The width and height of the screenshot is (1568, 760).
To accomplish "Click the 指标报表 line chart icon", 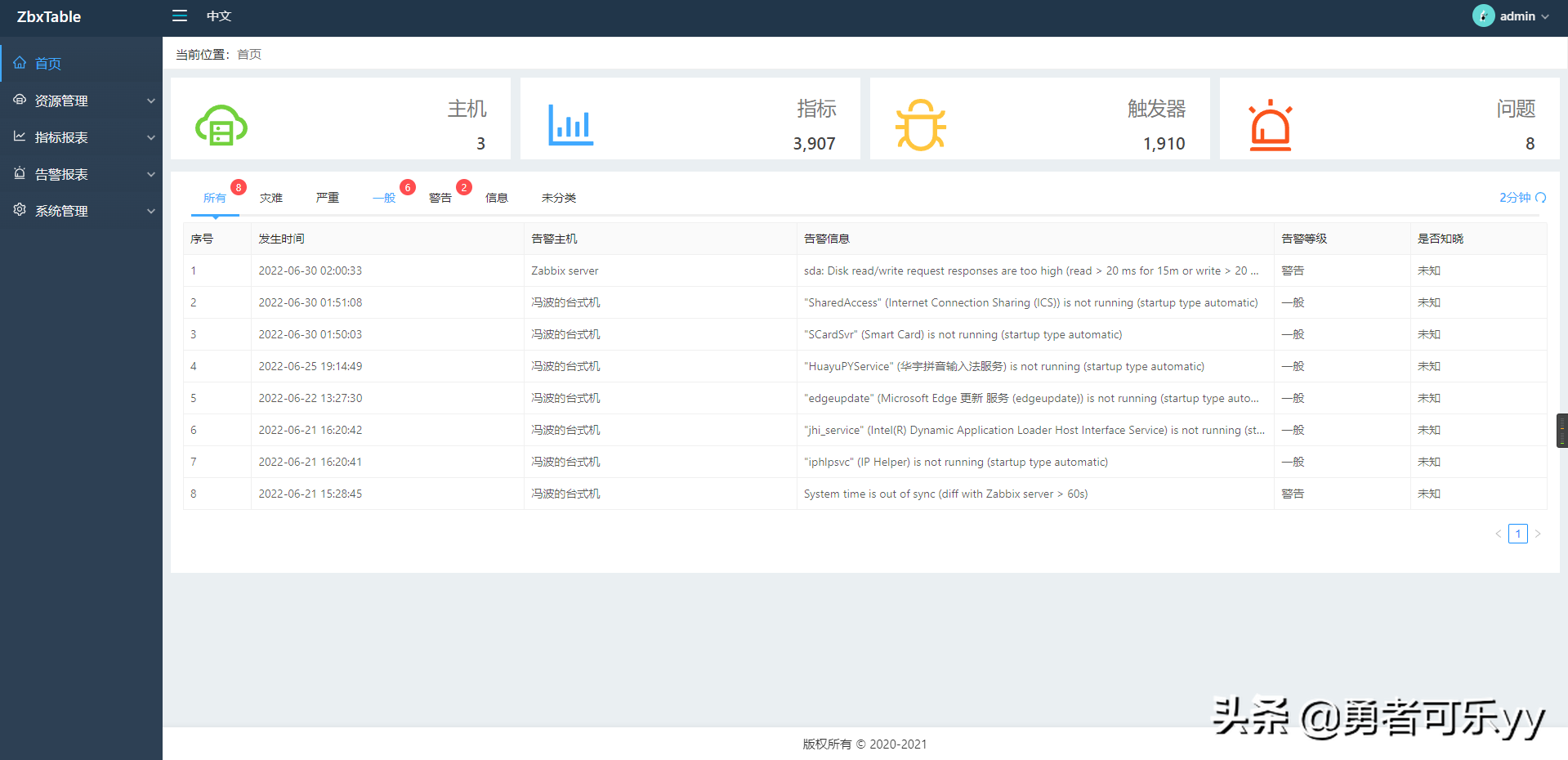I will coord(20,136).
